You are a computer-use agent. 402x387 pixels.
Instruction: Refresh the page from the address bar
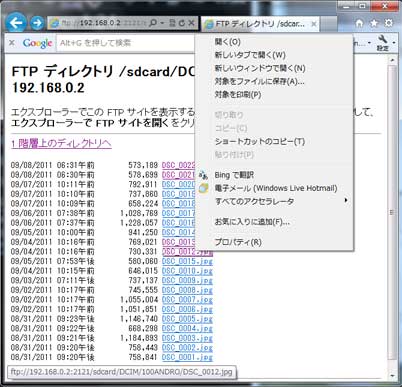(x=182, y=23)
